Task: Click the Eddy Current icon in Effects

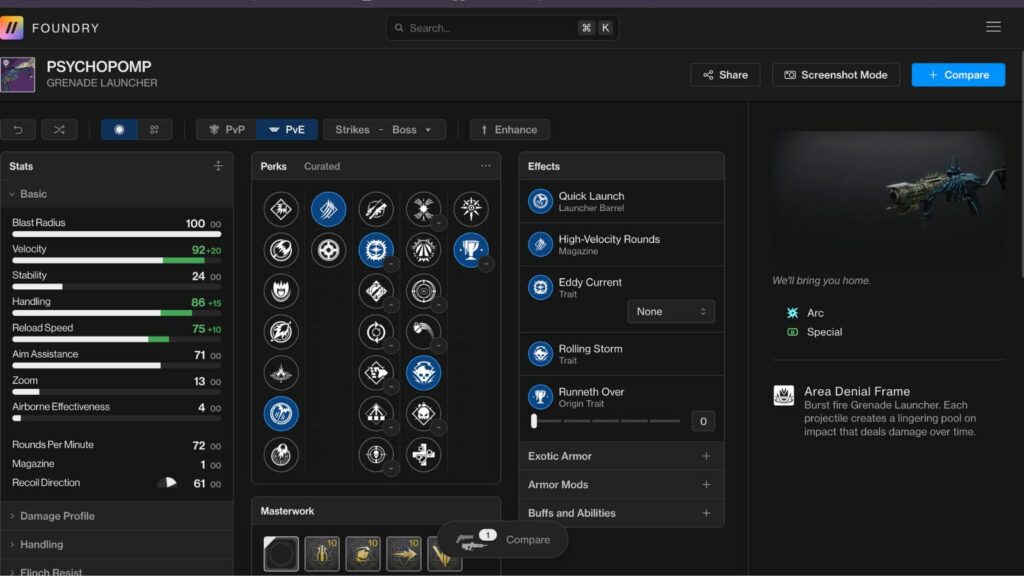Action: coord(540,287)
